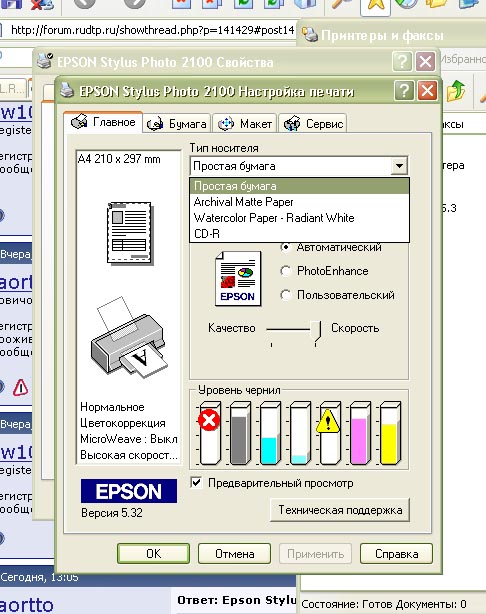Image resolution: width=486 pixels, height=614 pixels.
Task: Click green up-arrow folder icon in Принтеры window
Action: click(x=456, y=90)
